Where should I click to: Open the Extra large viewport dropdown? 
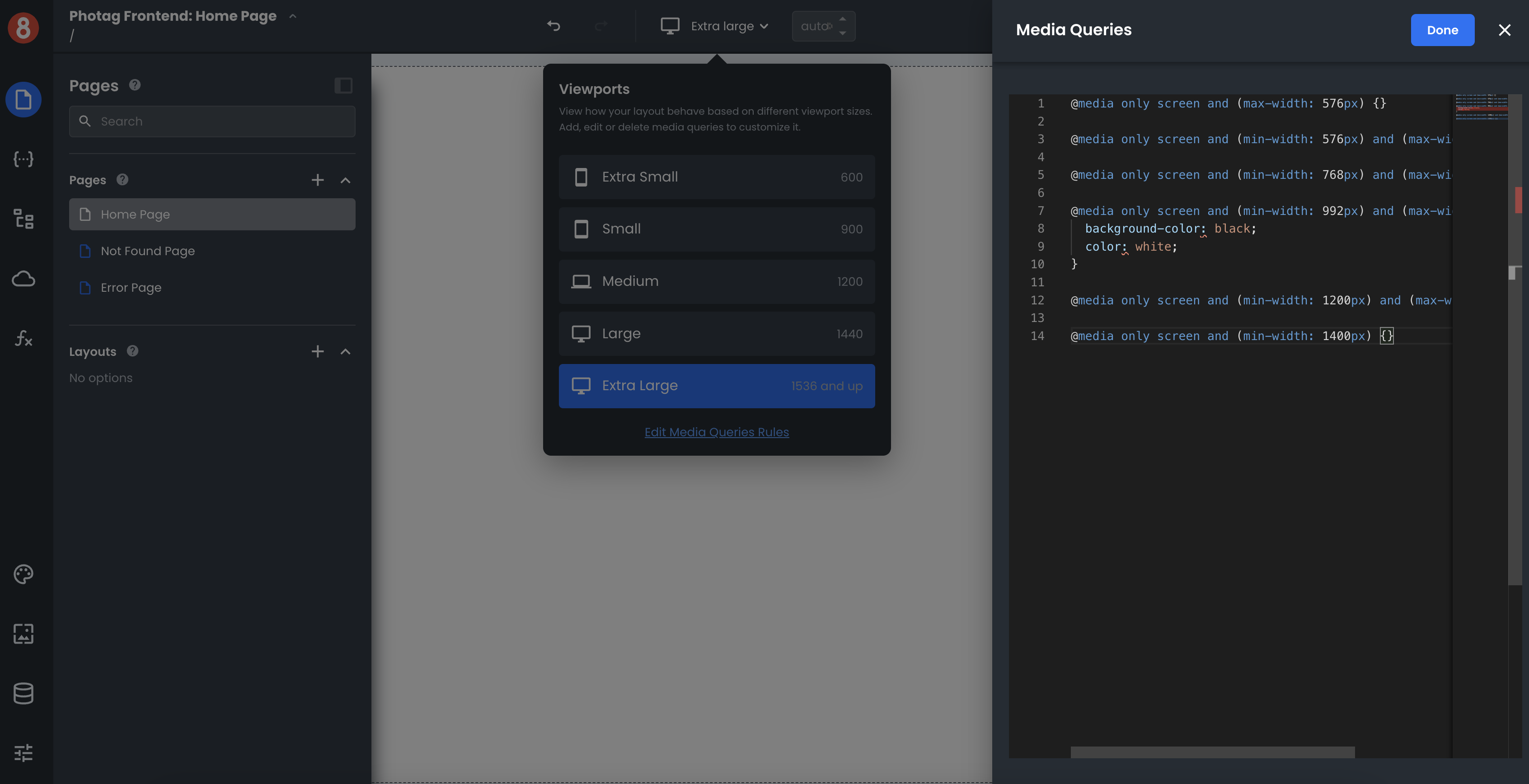(715, 26)
